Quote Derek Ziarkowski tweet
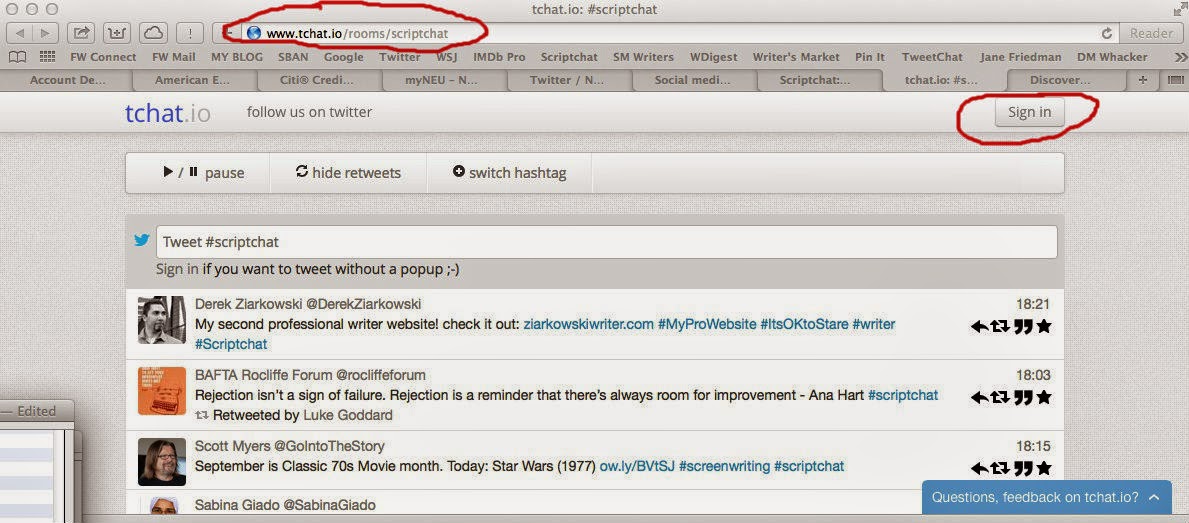The width and height of the screenshot is (1189, 523). [1023, 326]
